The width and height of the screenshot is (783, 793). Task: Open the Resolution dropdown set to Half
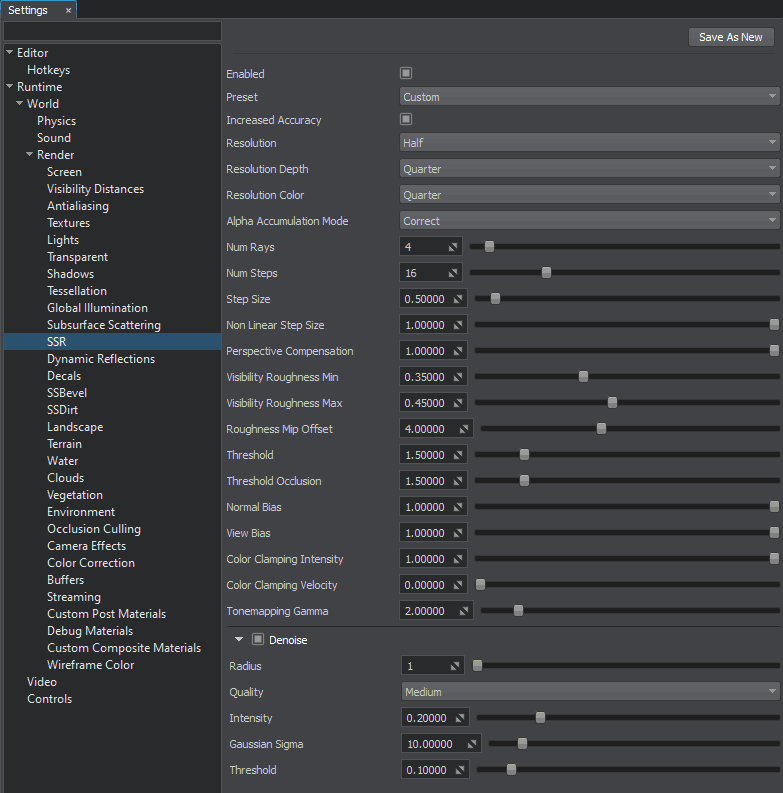point(589,143)
